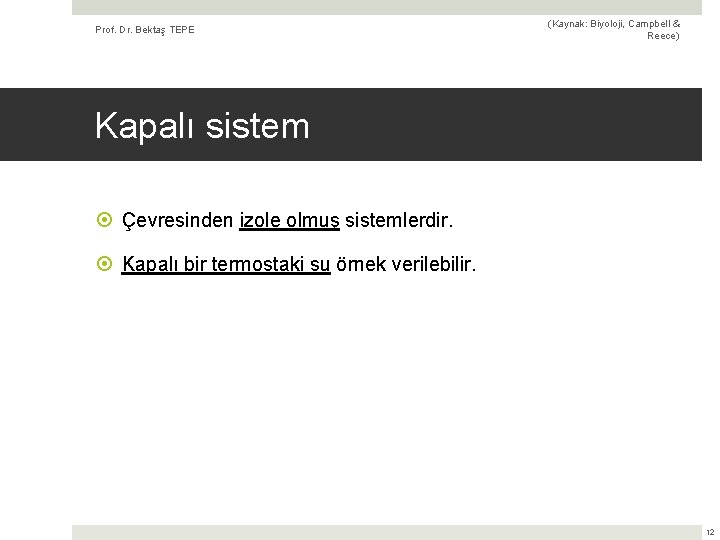Click the green bullet marker beside 'Kapalı bir termostaki su'
Image resolution: width=720 pixels, height=540 pixels.
tap(104, 264)
